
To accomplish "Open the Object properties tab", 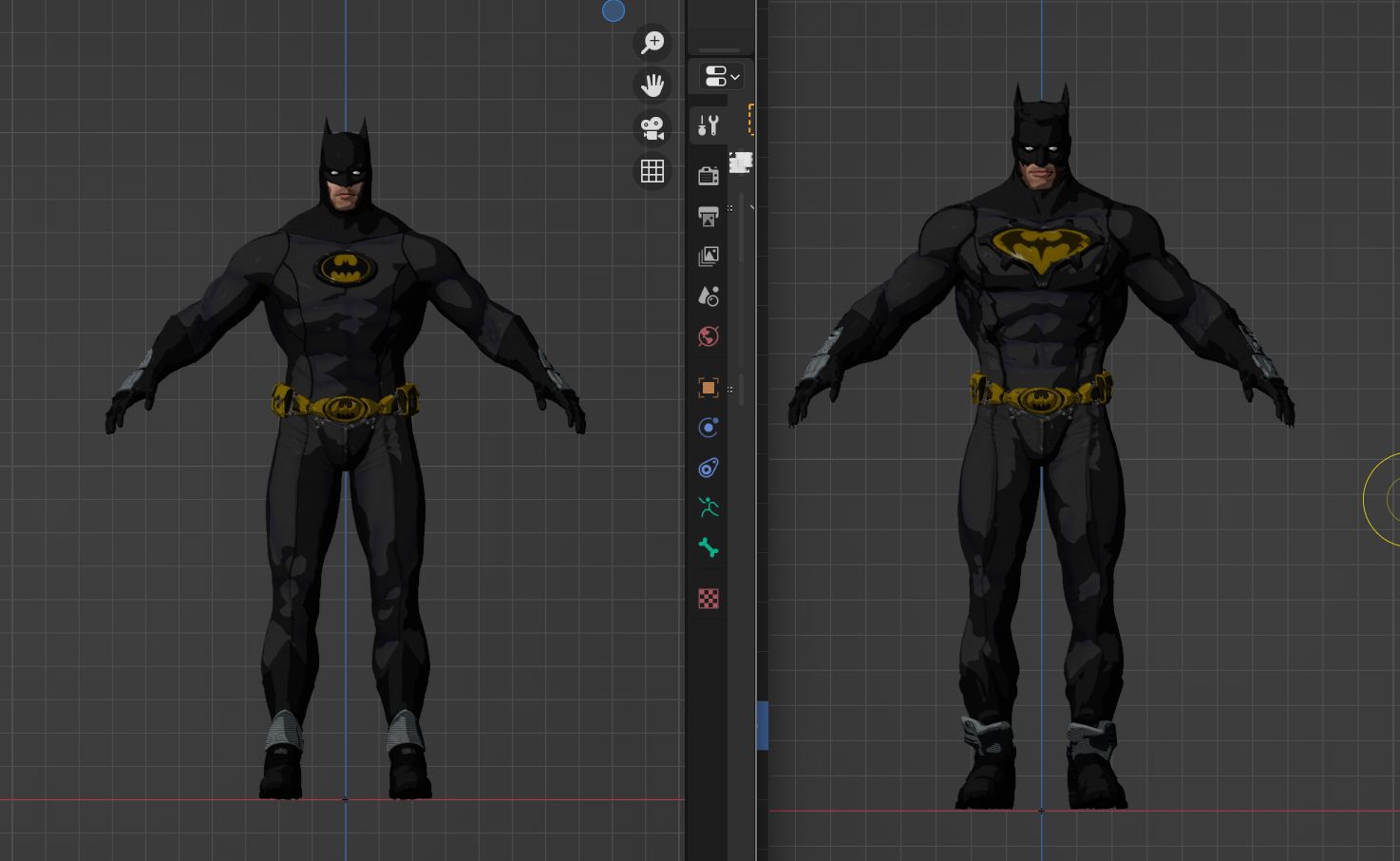I will click(709, 388).
